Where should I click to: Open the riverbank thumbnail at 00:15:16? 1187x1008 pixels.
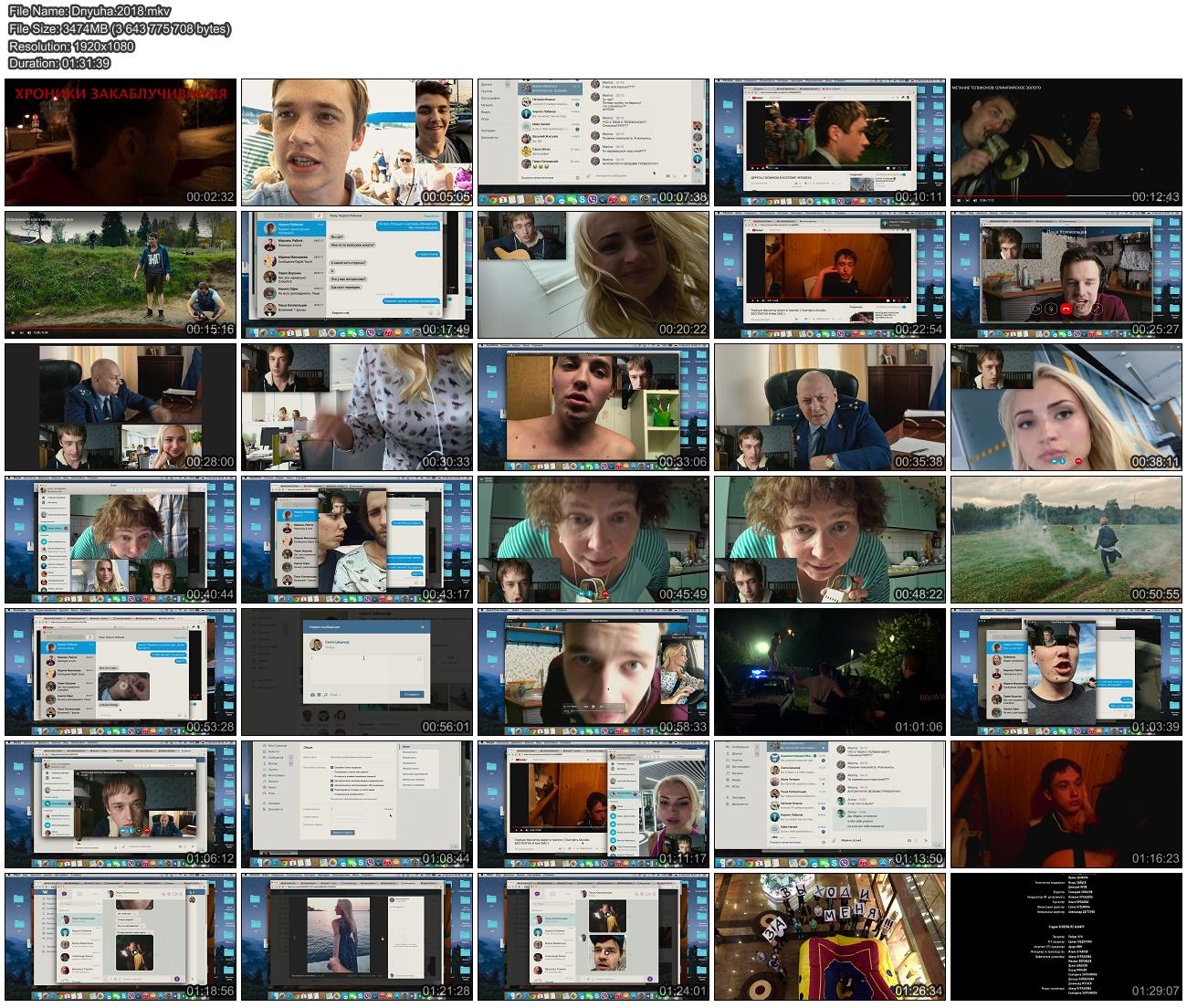click(x=120, y=275)
